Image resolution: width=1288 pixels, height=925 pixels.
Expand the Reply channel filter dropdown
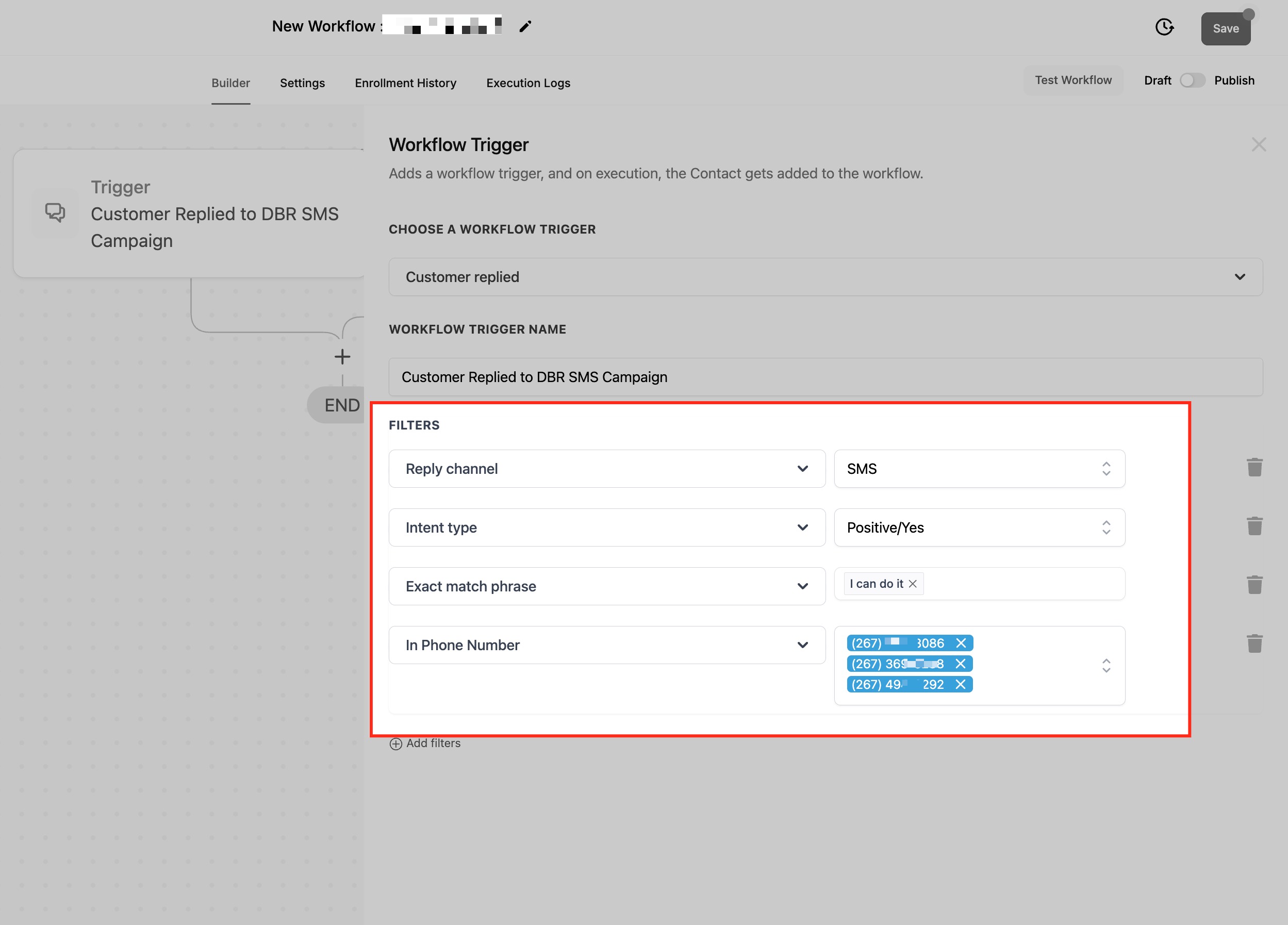click(x=606, y=469)
